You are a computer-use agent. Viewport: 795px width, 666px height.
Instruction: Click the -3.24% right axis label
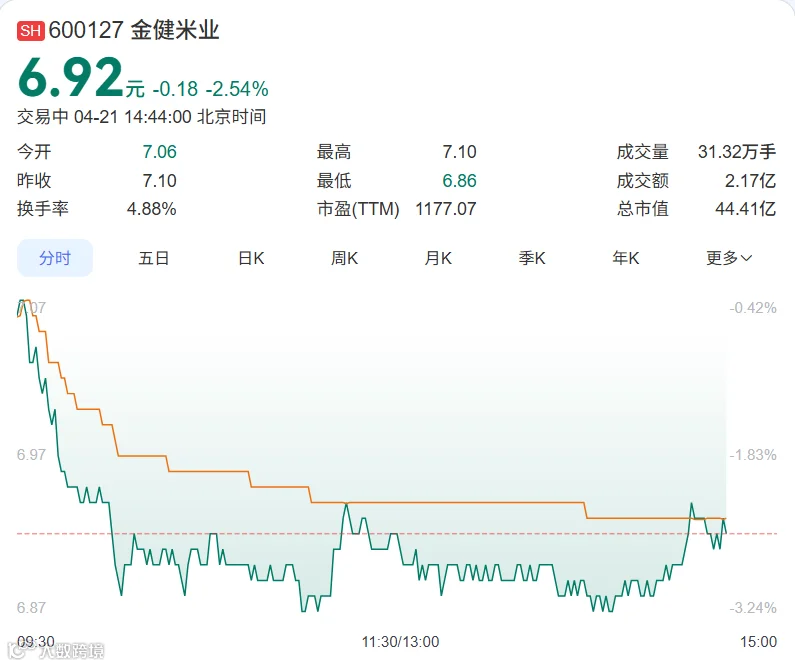pos(753,608)
